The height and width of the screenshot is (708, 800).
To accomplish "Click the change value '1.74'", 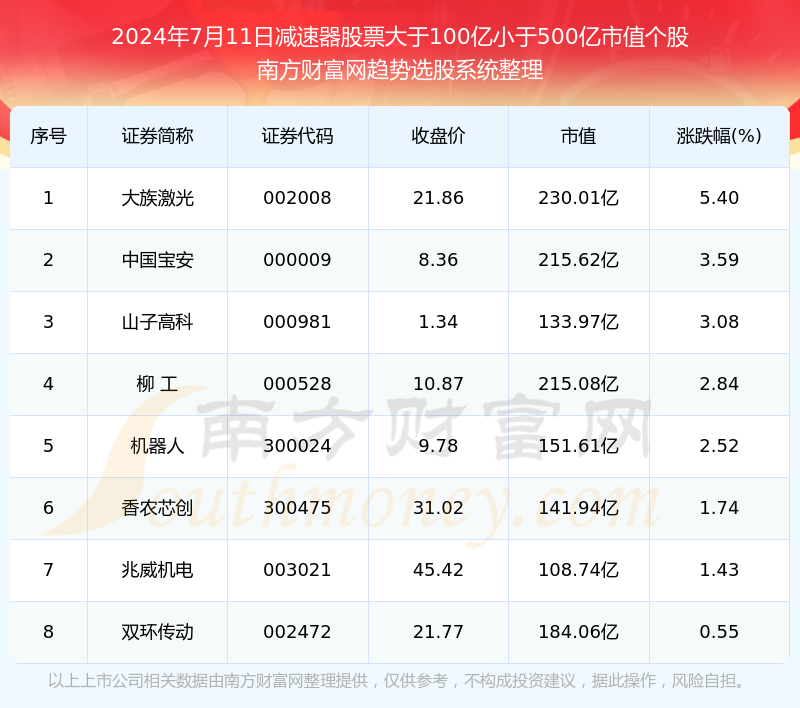I will pos(719,508).
